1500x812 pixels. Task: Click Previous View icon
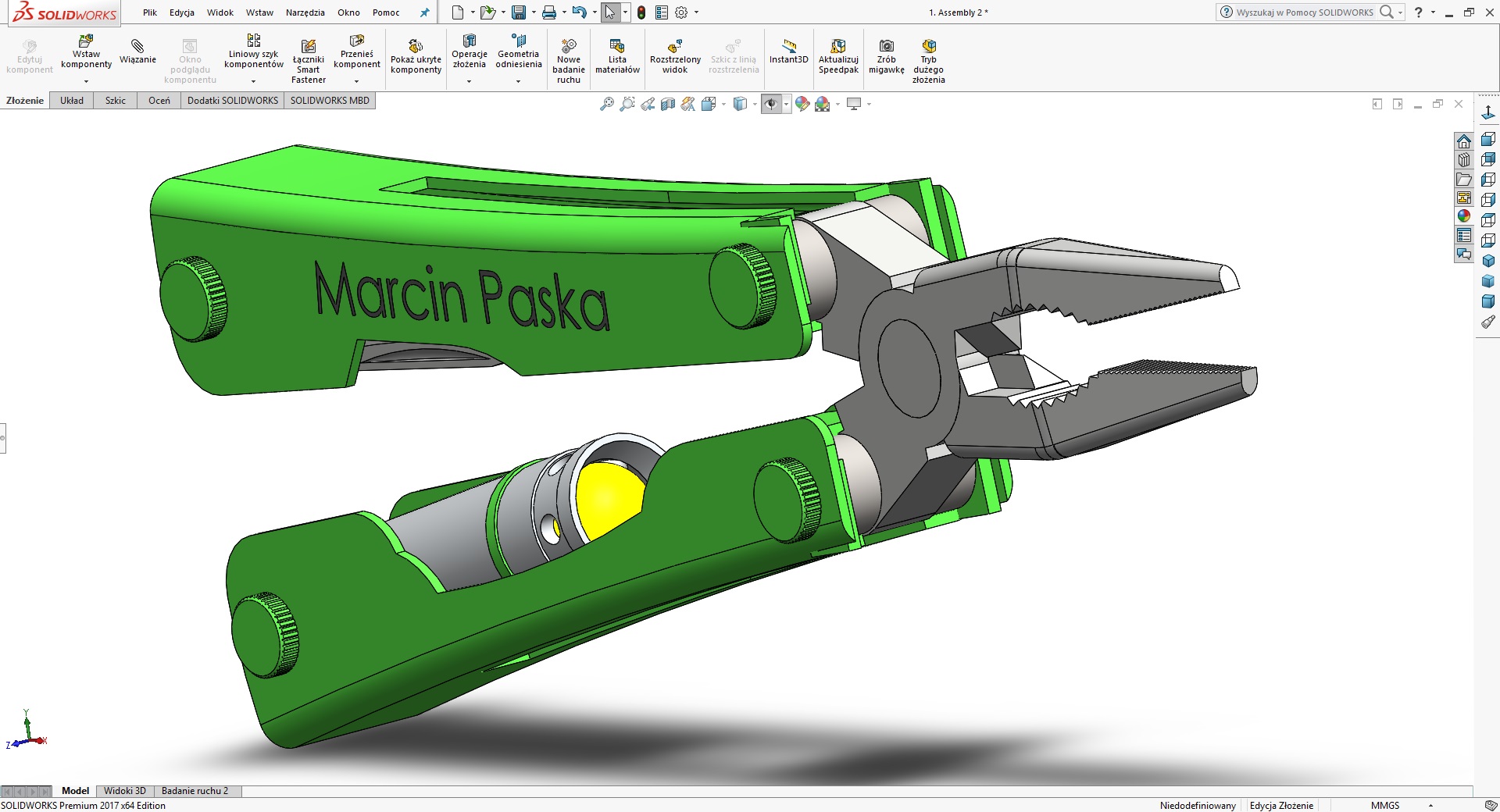point(648,104)
